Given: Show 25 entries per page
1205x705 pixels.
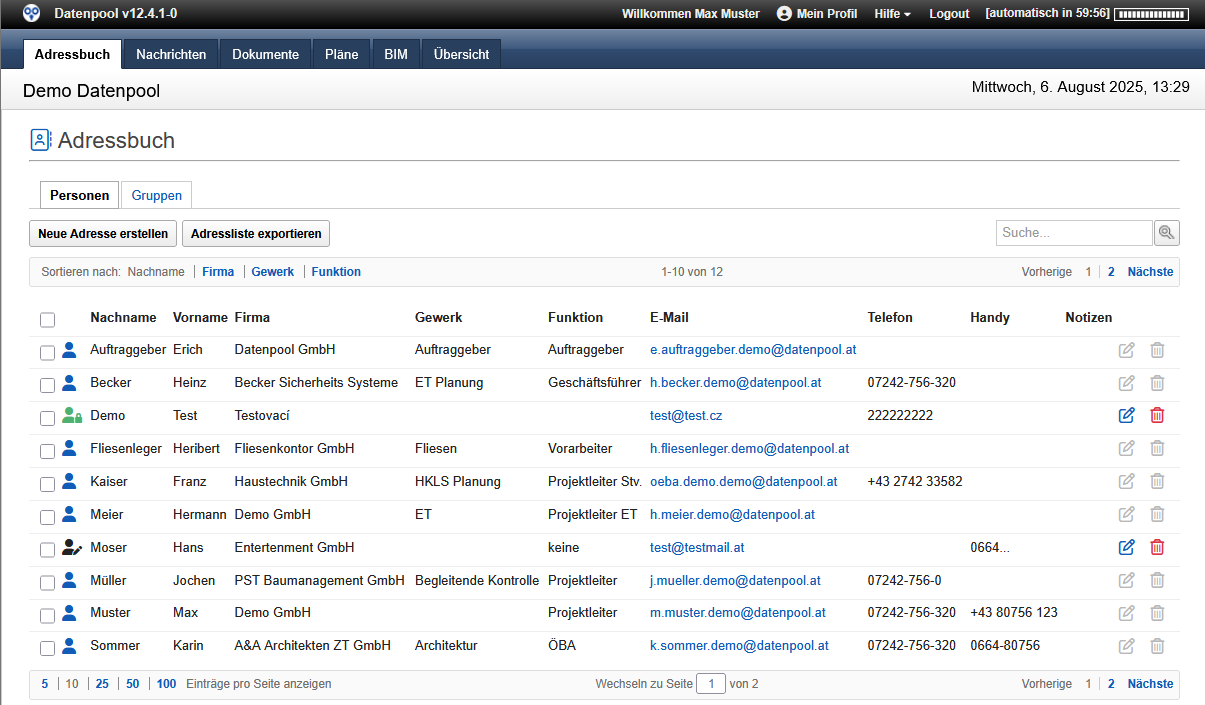Looking at the screenshot, I should pos(102,684).
